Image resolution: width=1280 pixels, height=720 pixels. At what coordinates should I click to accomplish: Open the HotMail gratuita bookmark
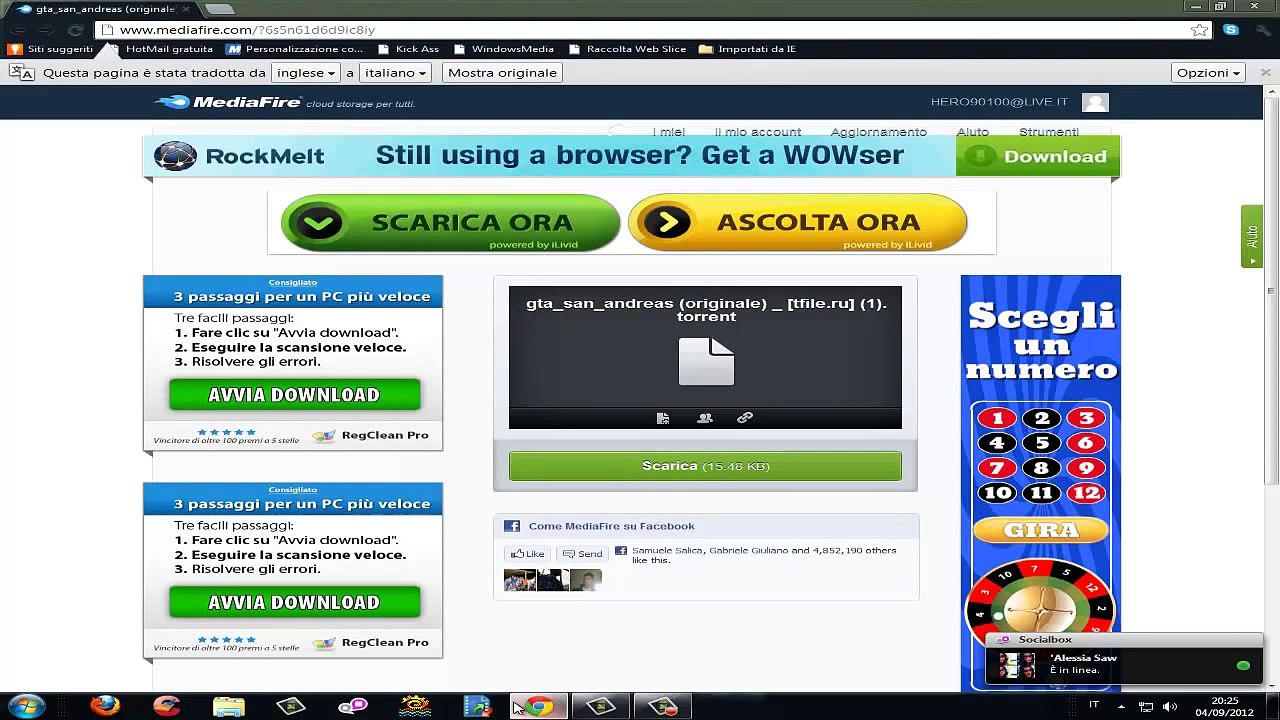tap(160, 49)
